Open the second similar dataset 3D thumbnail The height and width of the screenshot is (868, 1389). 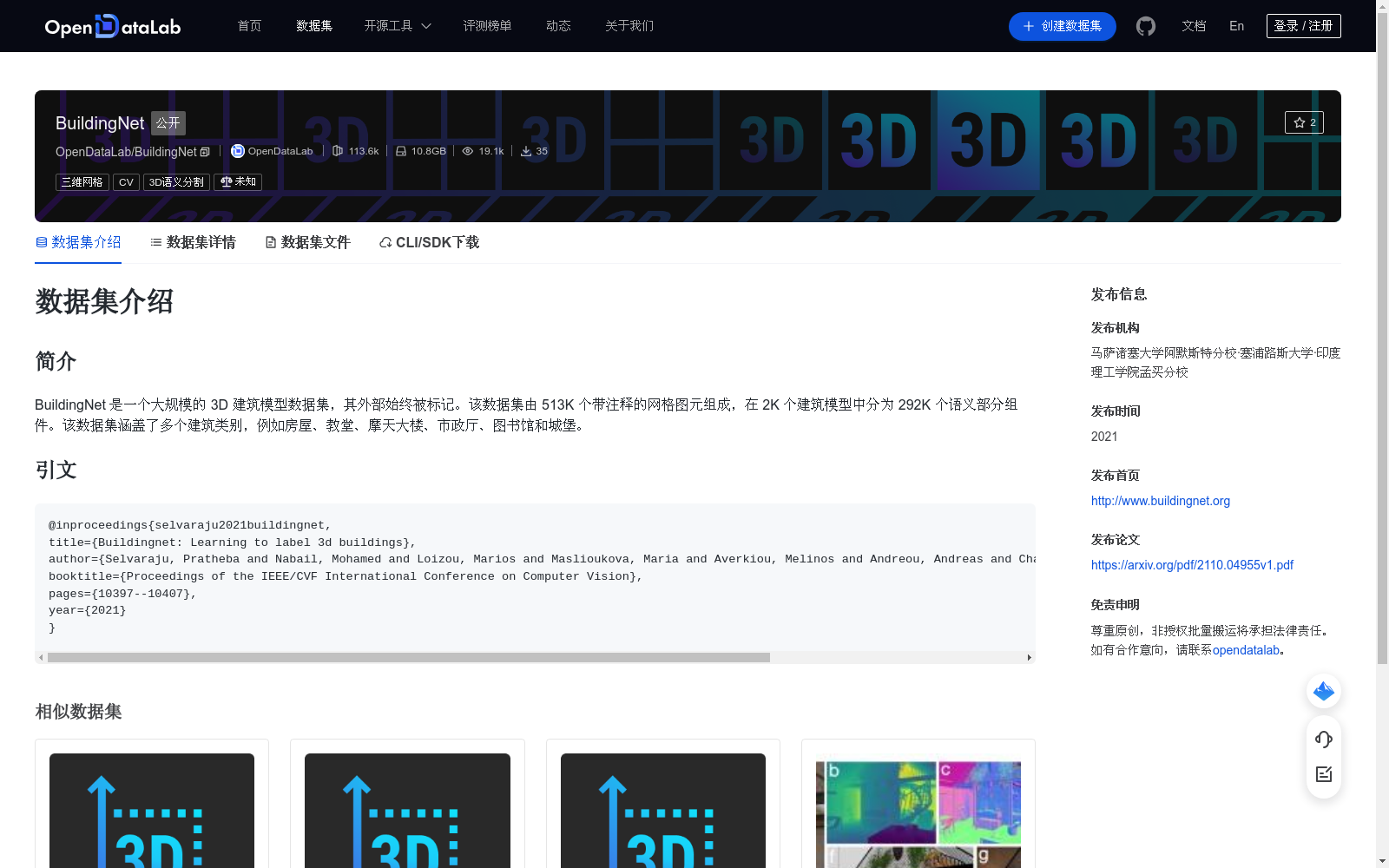(x=407, y=810)
